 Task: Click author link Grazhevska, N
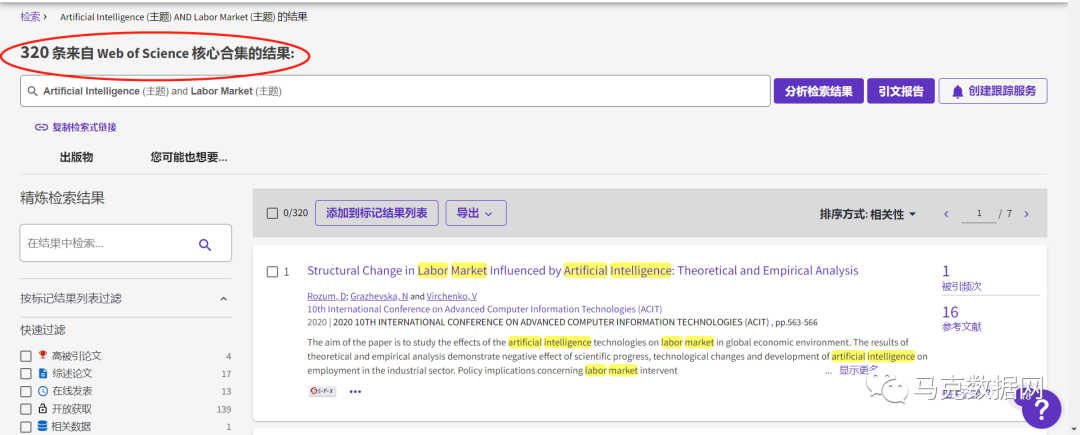(379, 296)
